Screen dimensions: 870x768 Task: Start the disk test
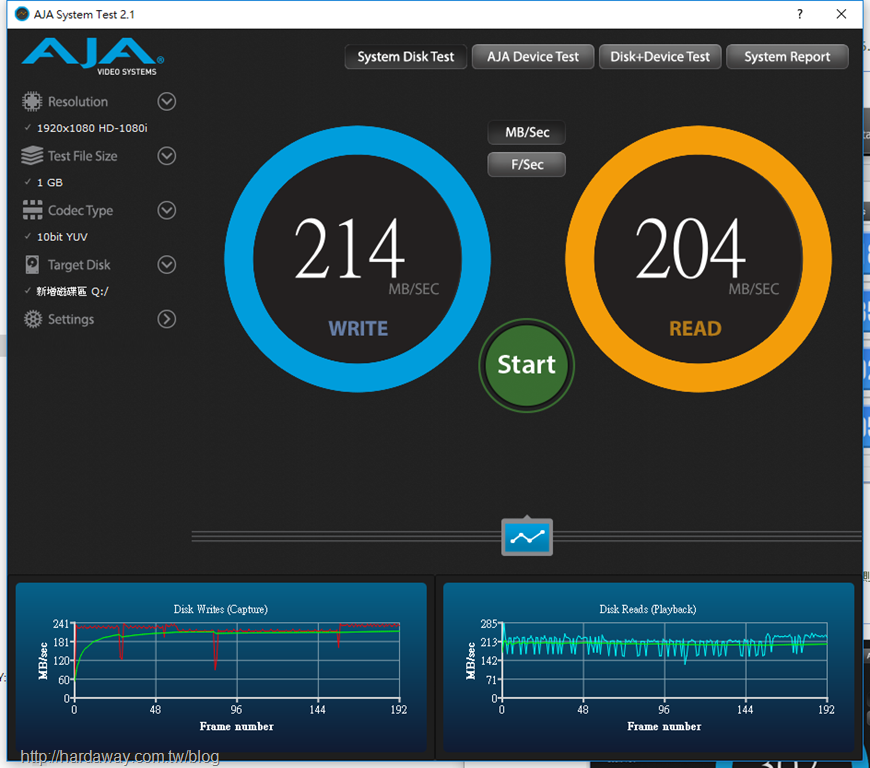(x=527, y=365)
